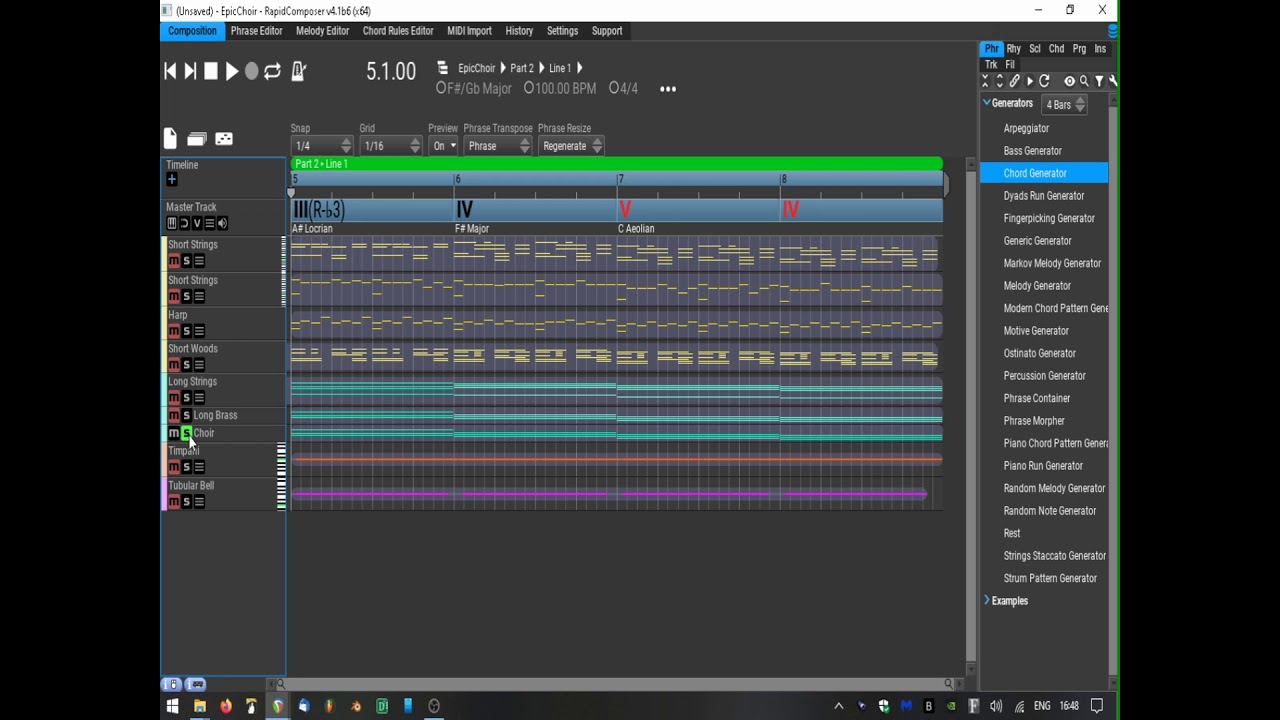The height and width of the screenshot is (720, 1280).
Task: Click the chain link icon in the phrase browser
Action: coord(1015,81)
